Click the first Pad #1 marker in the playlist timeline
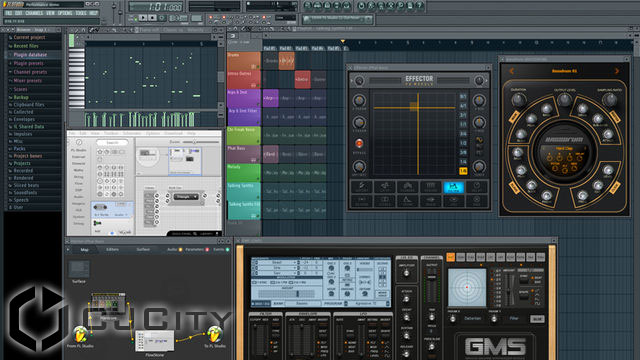This screenshot has width=640, height=360. point(269,48)
